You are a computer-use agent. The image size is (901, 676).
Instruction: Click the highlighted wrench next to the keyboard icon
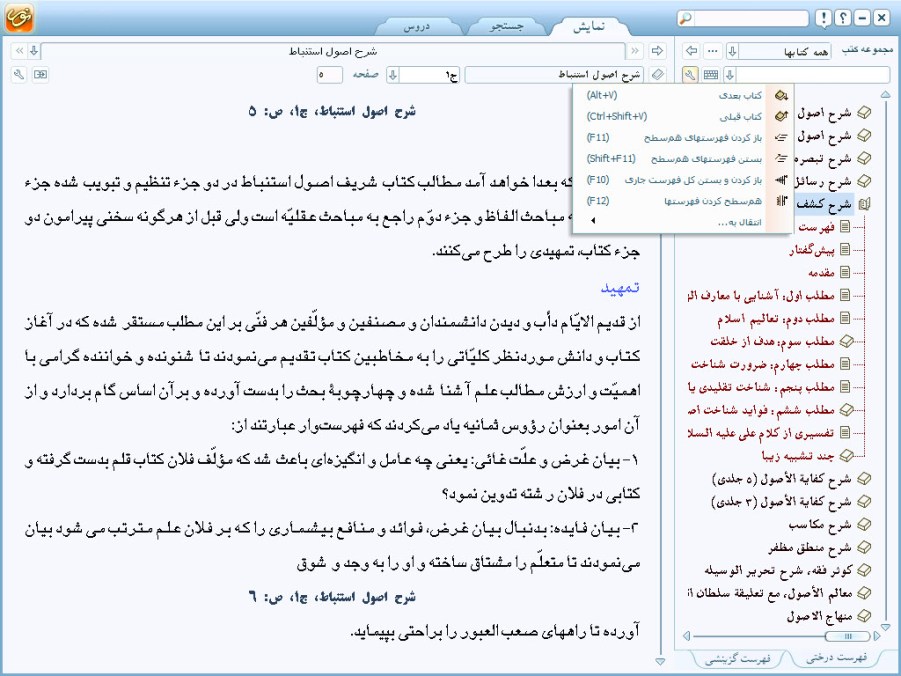690,75
